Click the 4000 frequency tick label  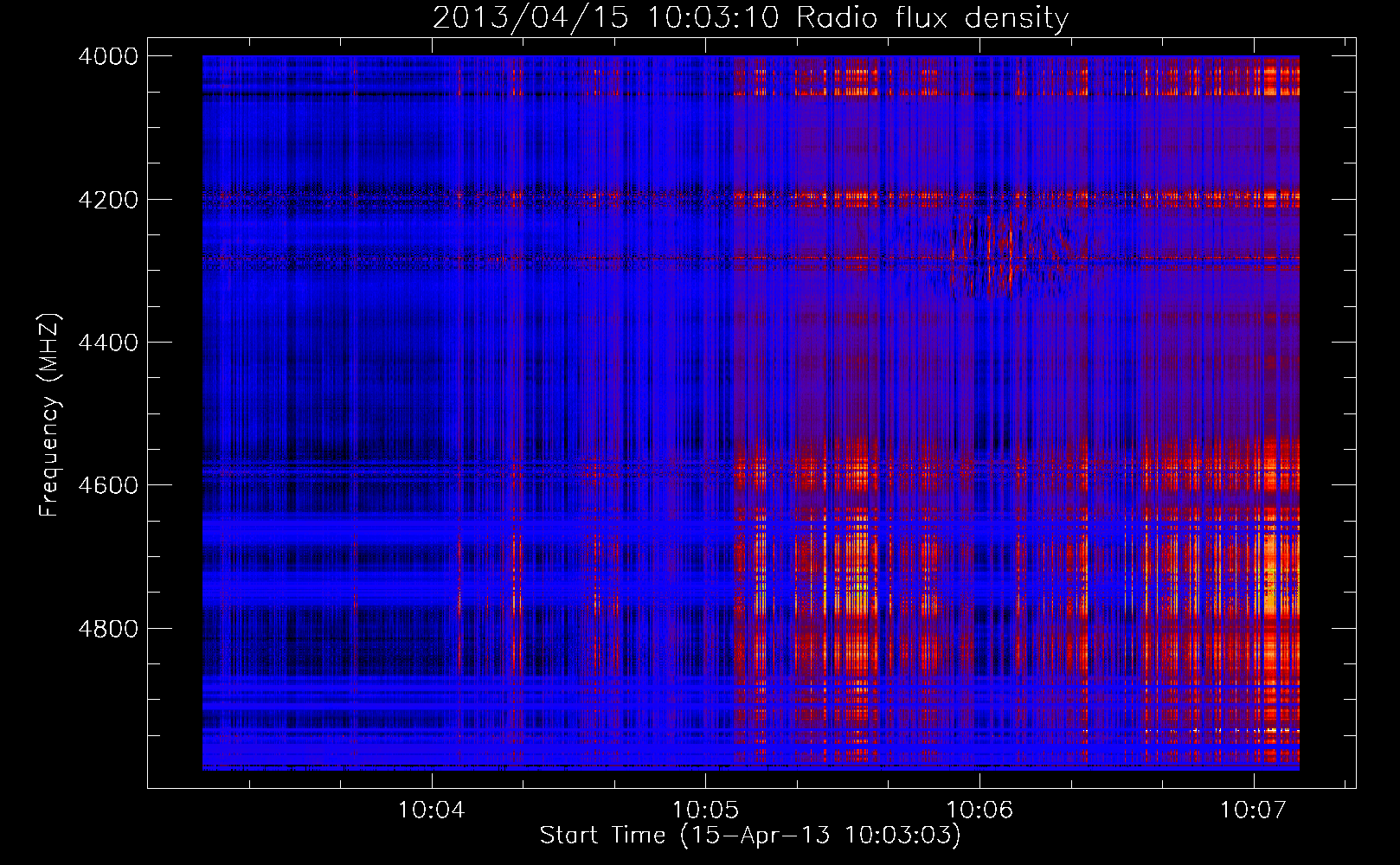(x=108, y=56)
